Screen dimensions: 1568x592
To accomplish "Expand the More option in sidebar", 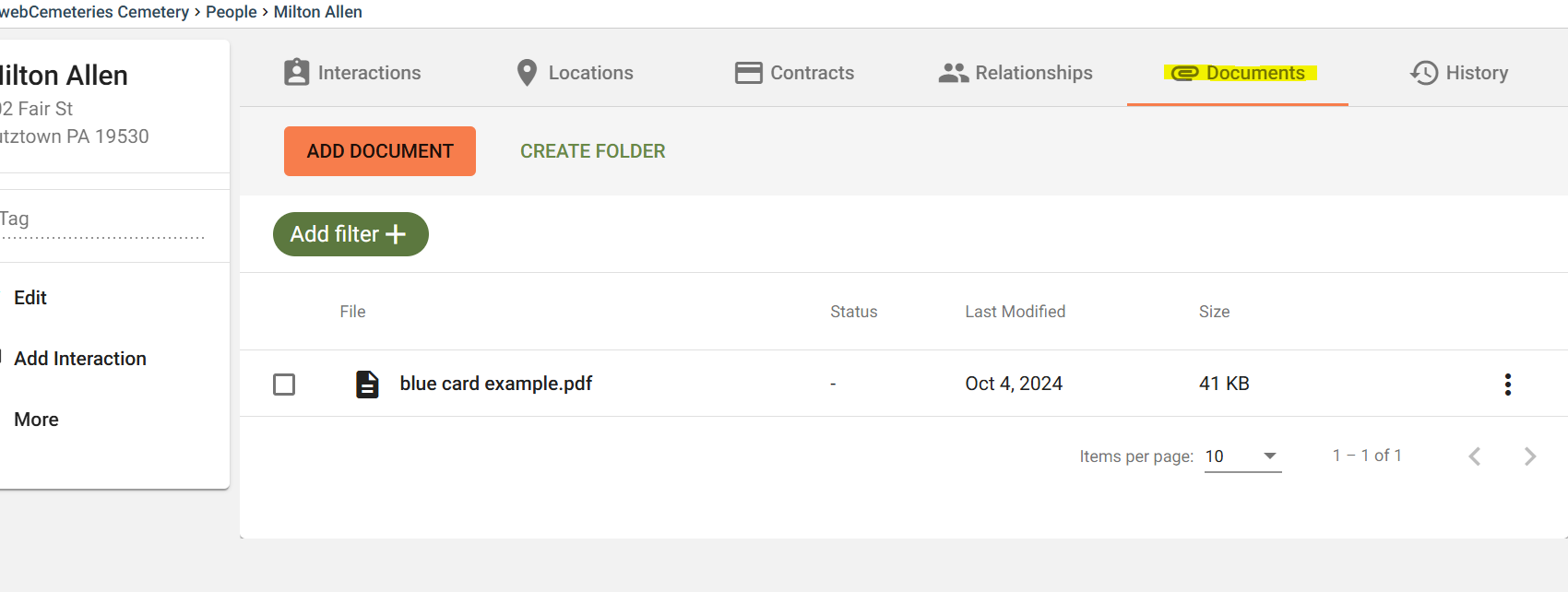I will click(x=37, y=420).
